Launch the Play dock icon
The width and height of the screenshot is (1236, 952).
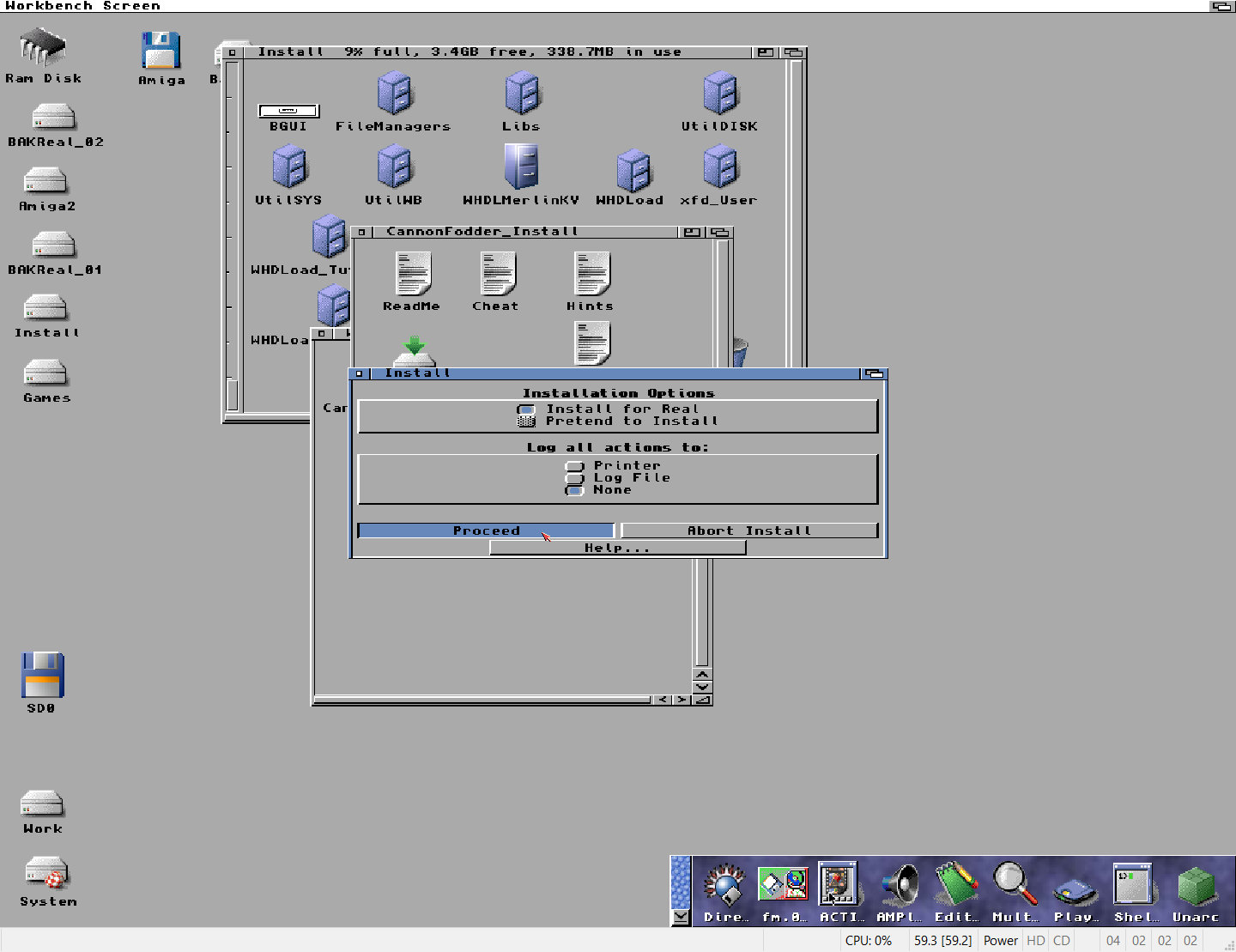point(1075,891)
